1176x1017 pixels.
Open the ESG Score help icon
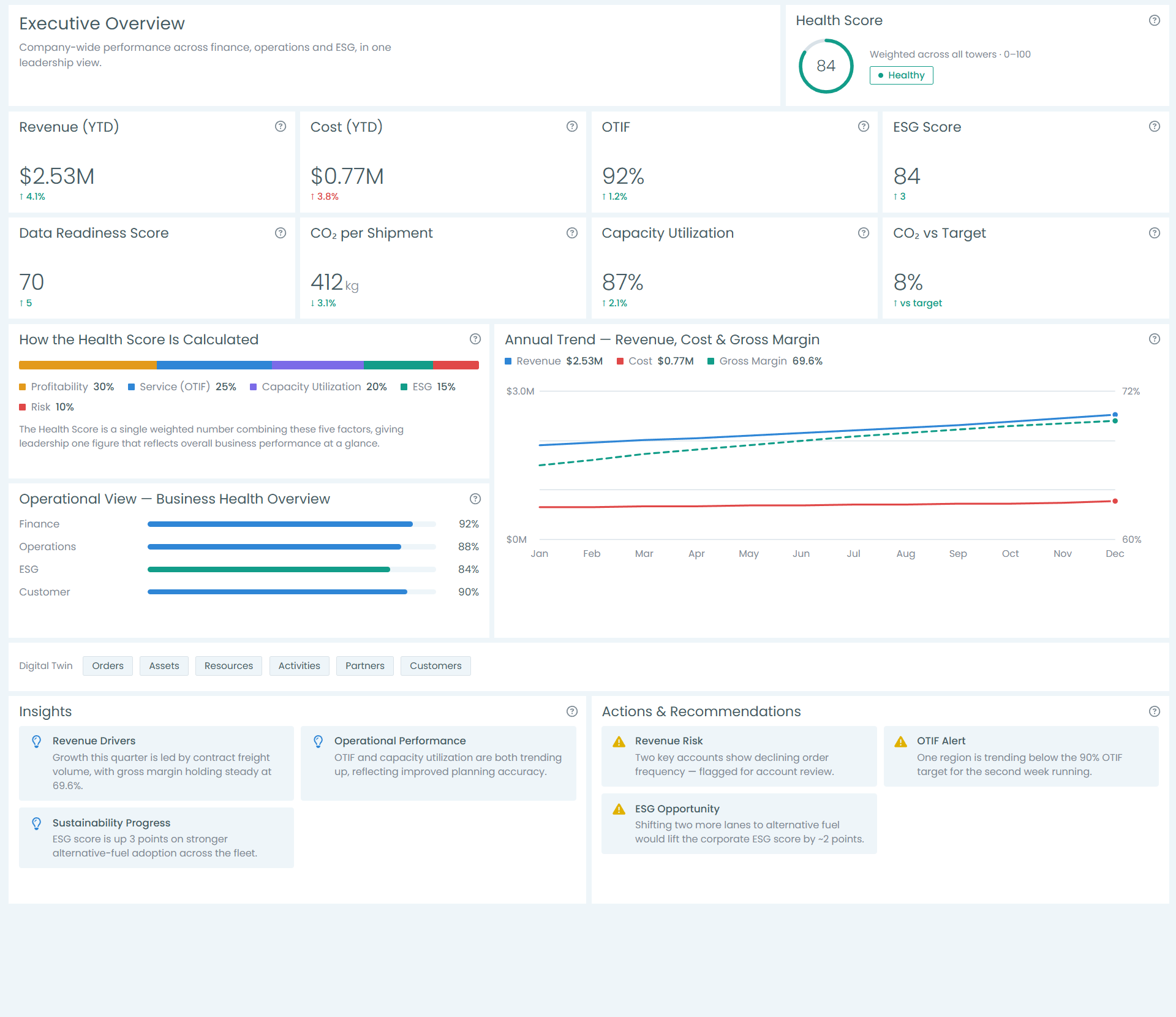1154,126
